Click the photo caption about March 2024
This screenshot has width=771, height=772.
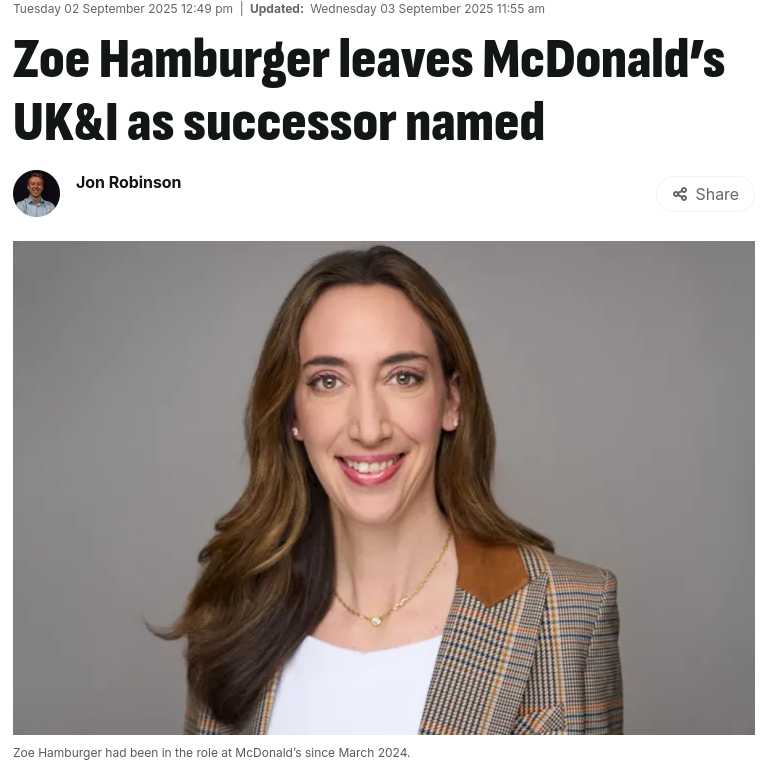tap(211, 753)
